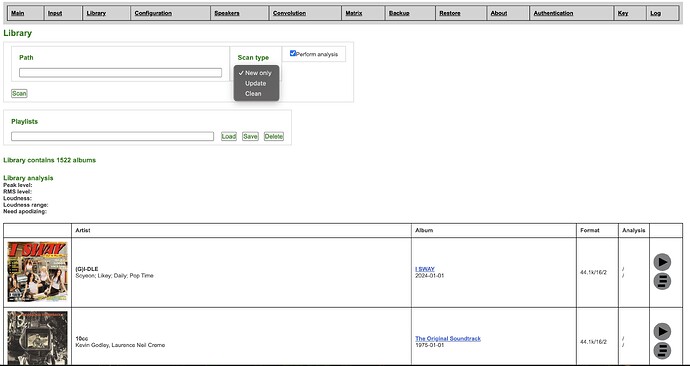690x366 pixels.
Task: Focus the Path input field
Action: coord(120,73)
